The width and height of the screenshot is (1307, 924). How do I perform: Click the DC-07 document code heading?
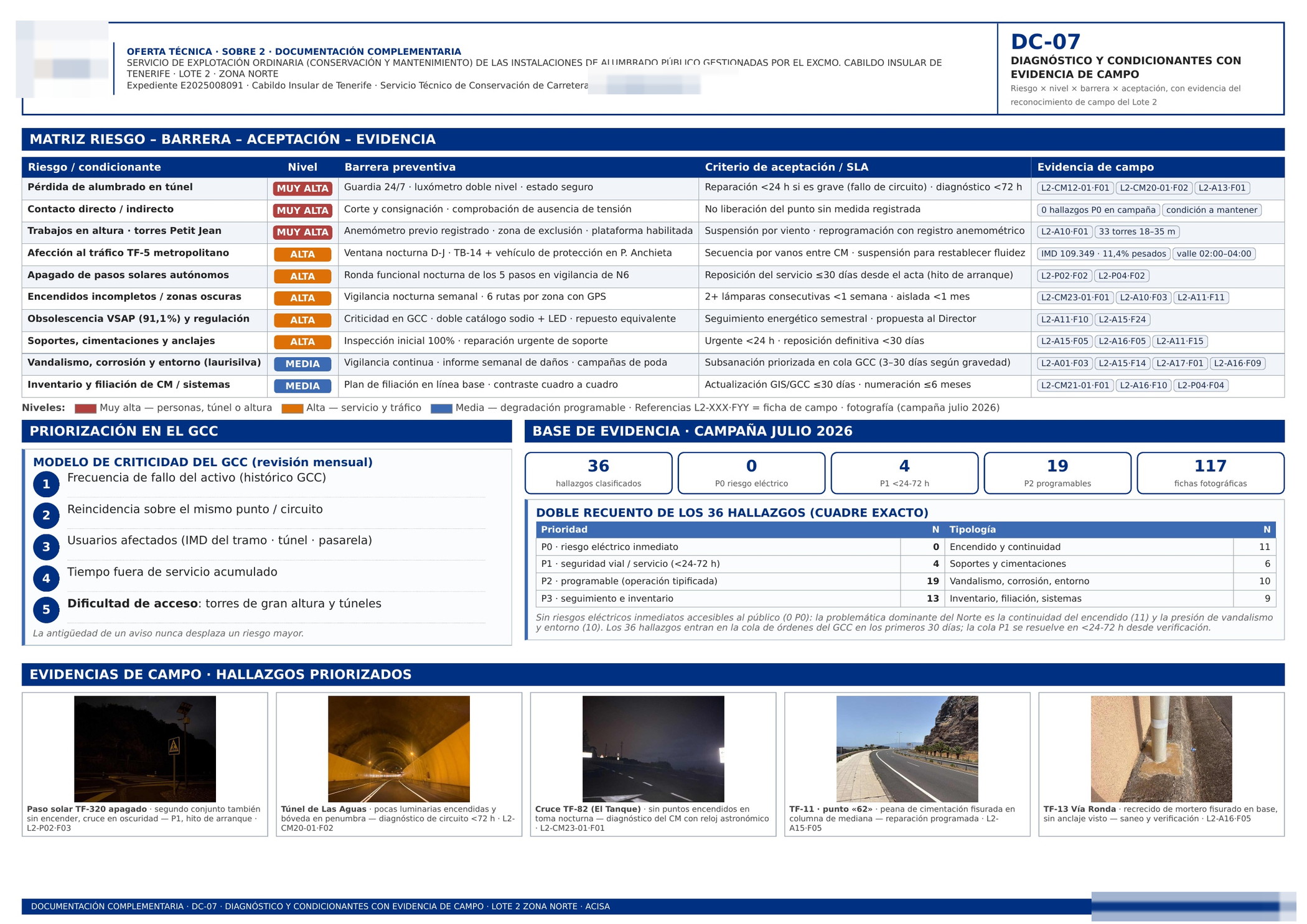(1045, 42)
